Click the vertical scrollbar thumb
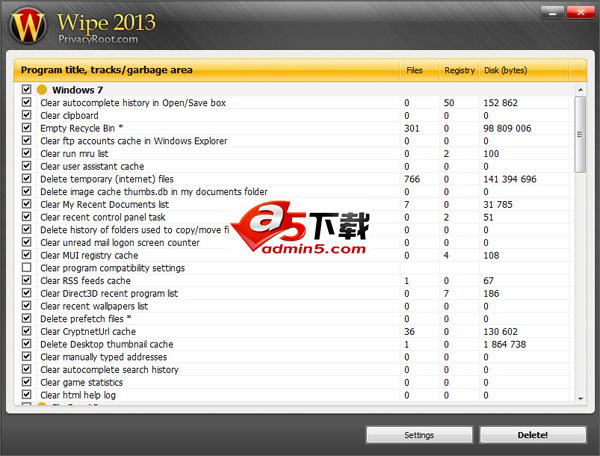 point(580,135)
